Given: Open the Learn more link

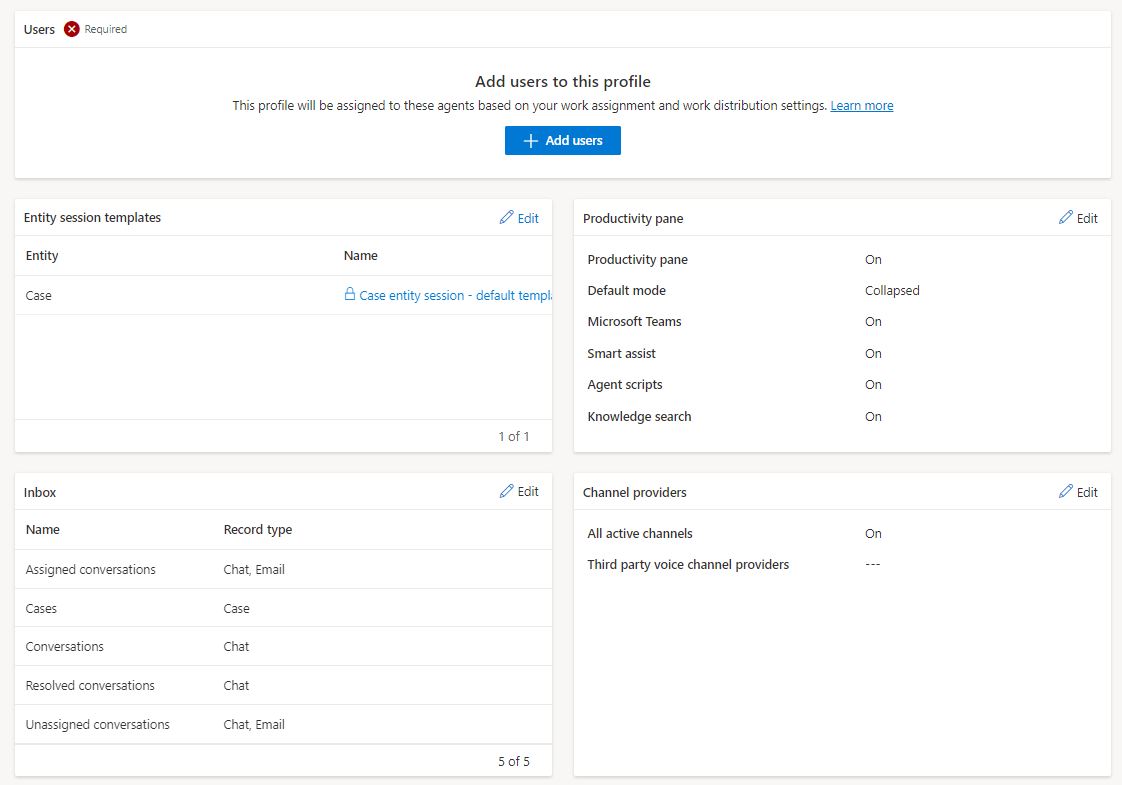Looking at the screenshot, I should (x=861, y=105).
